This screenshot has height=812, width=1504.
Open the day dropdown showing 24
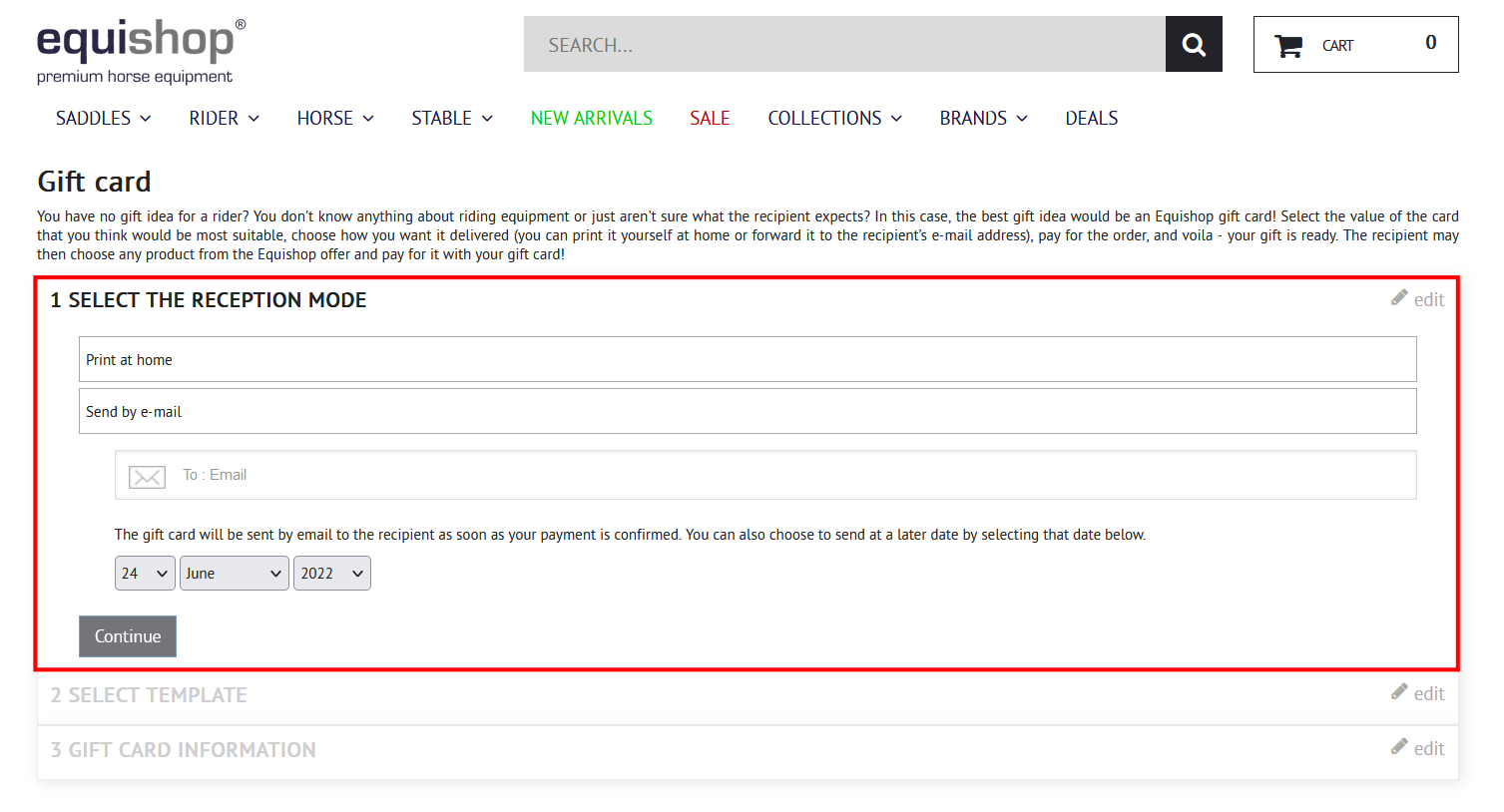click(x=145, y=574)
